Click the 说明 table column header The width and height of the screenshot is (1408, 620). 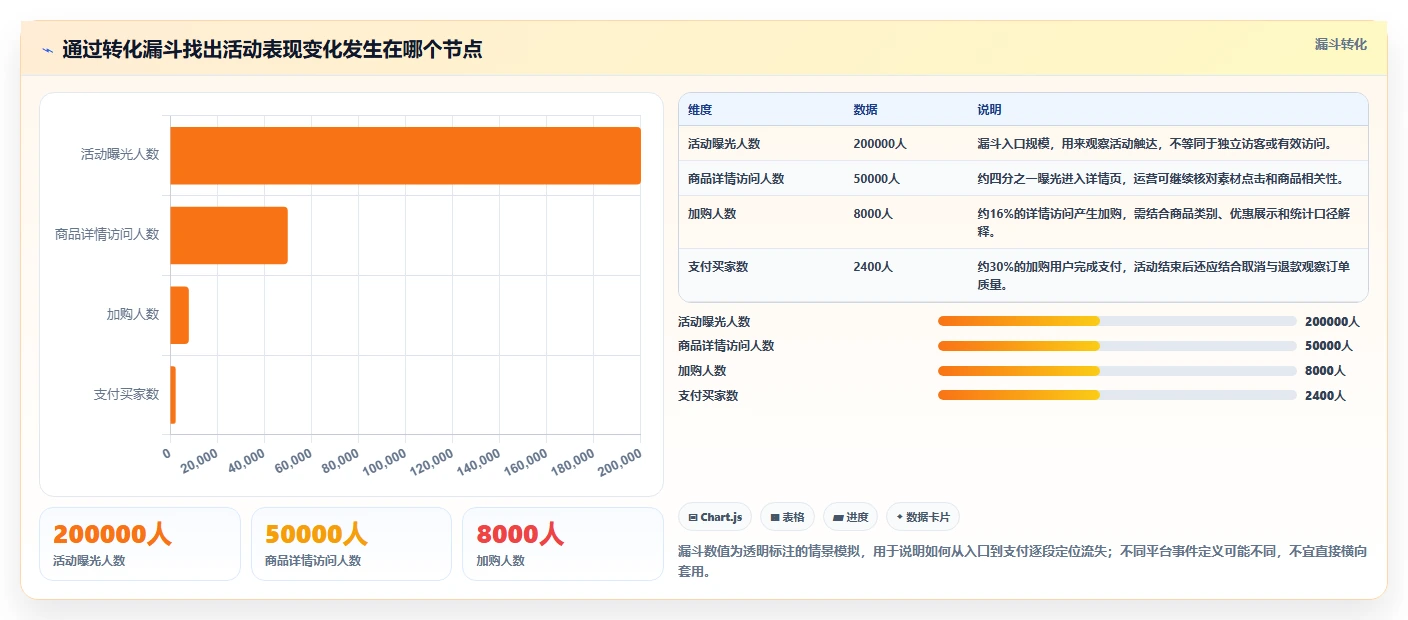pos(989,110)
